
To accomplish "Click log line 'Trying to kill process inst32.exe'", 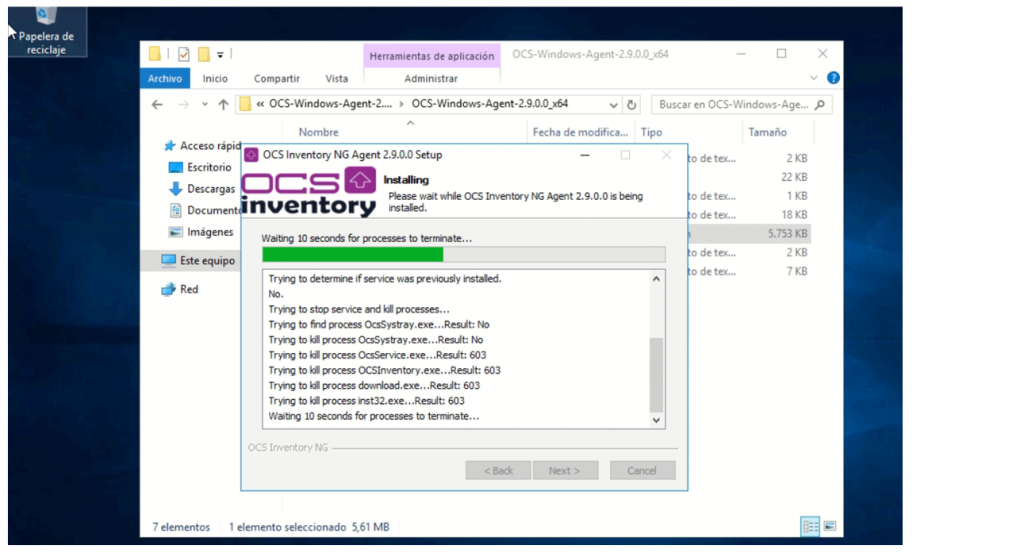I will click(x=366, y=401).
